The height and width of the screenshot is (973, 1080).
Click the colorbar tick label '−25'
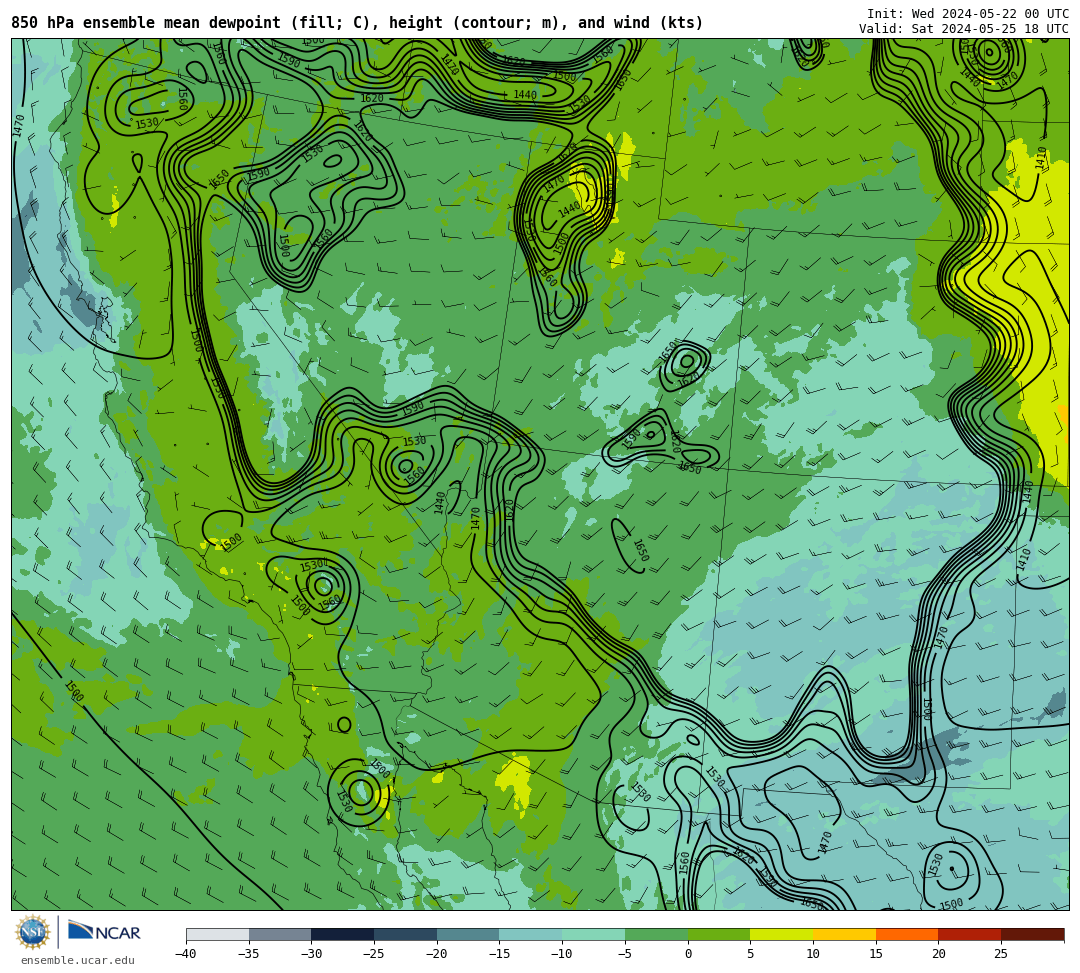coord(374,954)
